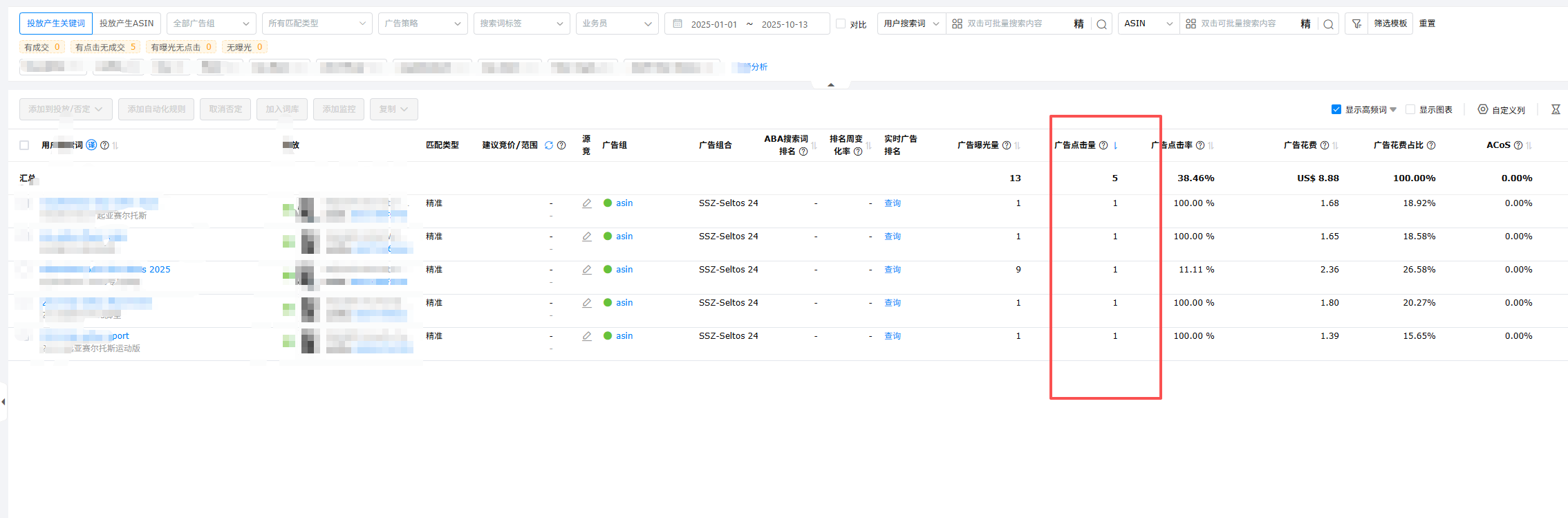Image resolution: width=1568 pixels, height=518 pixels.
Task: Check the 显示图表 checkbox
Action: pos(1410,109)
